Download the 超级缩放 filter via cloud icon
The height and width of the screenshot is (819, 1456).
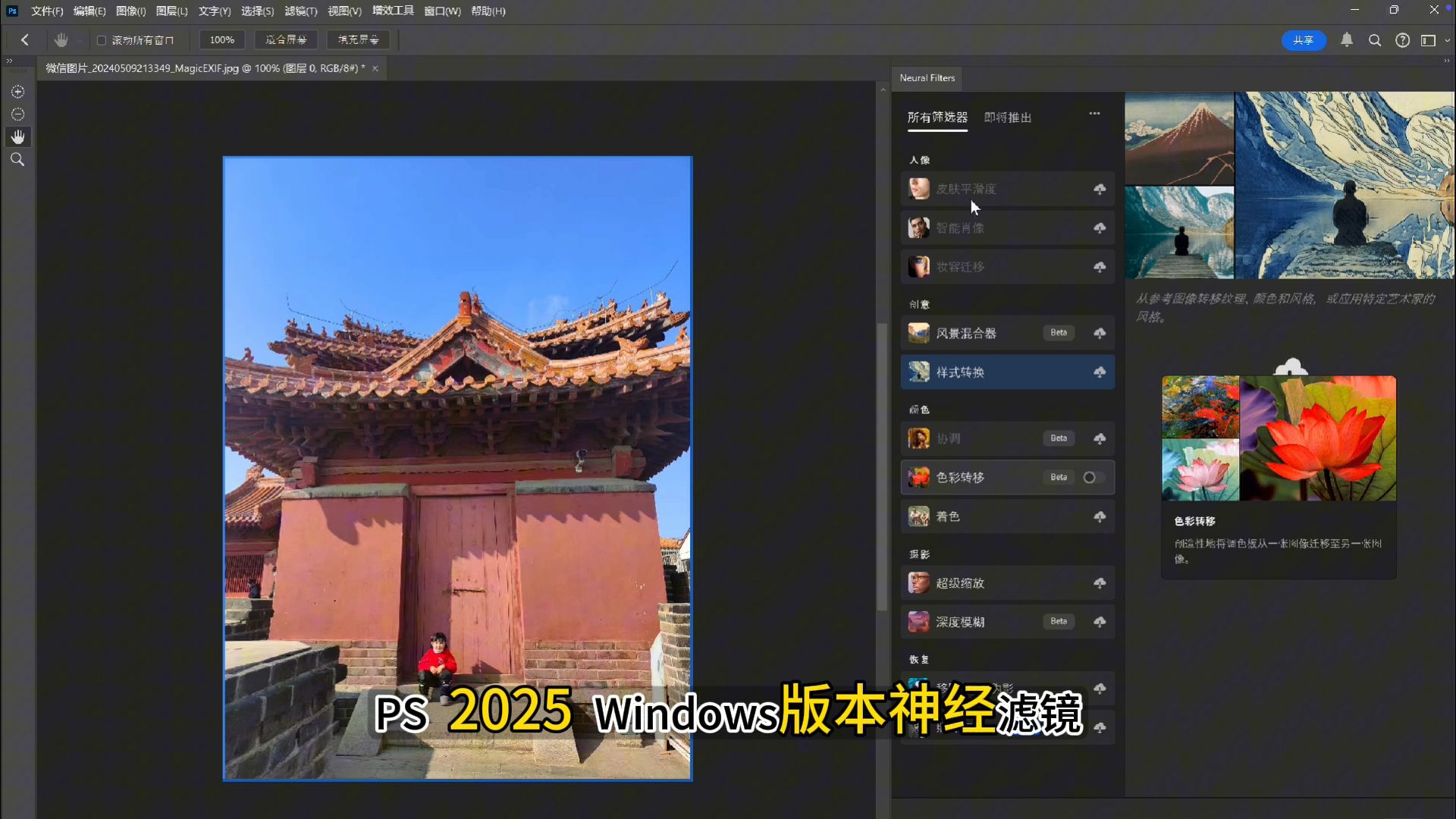pos(1100,583)
